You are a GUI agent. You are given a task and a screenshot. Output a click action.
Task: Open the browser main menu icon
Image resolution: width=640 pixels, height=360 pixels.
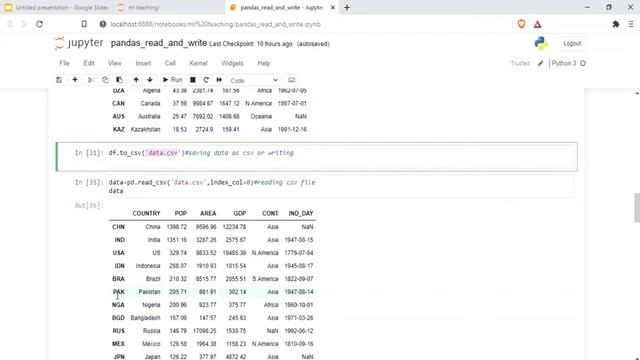tap(631, 24)
